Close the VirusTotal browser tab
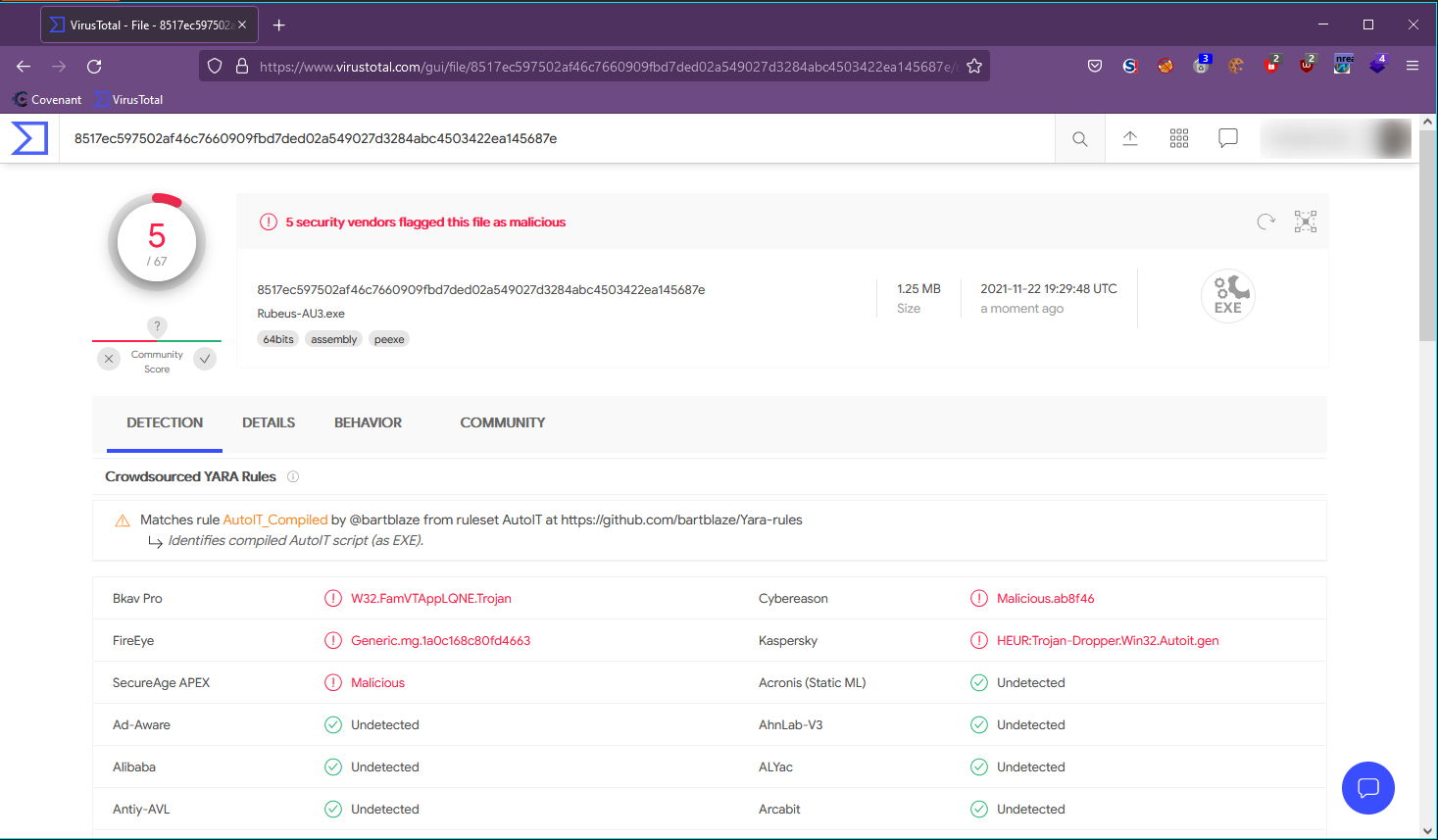The width and height of the screenshot is (1438, 840). (x=242, y=25)
